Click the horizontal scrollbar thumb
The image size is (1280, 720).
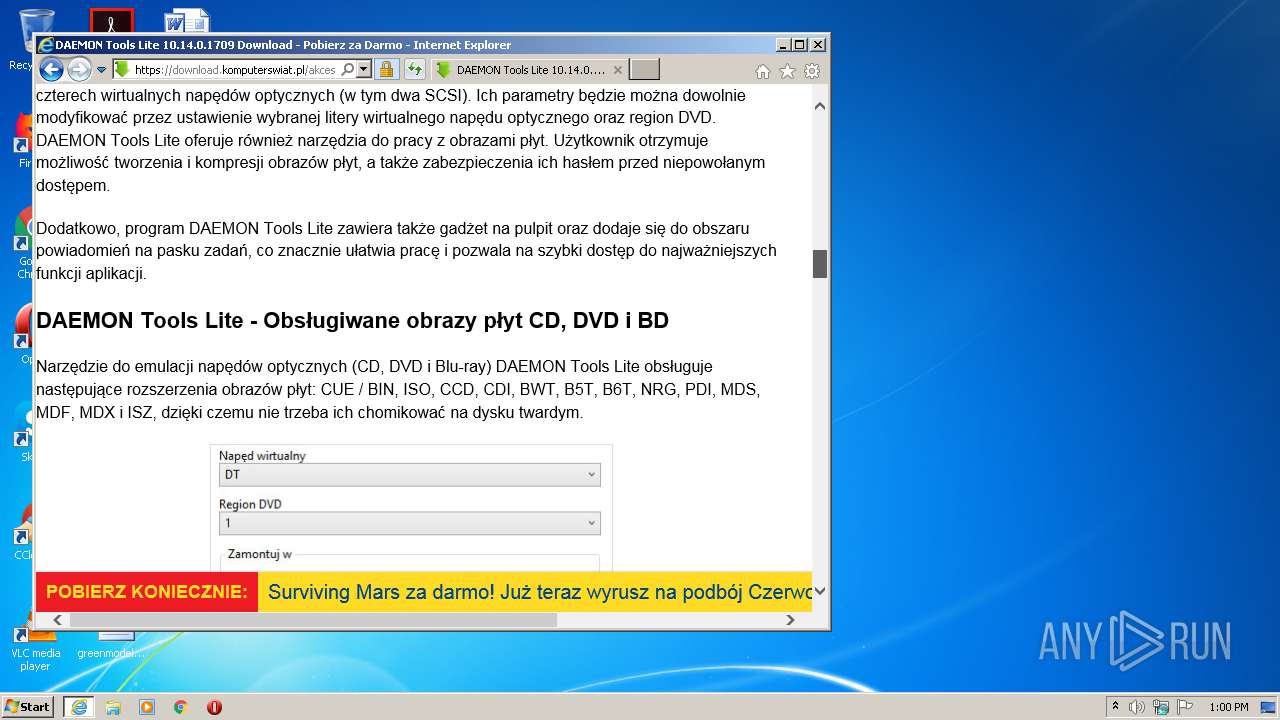[x=311, y=620]
